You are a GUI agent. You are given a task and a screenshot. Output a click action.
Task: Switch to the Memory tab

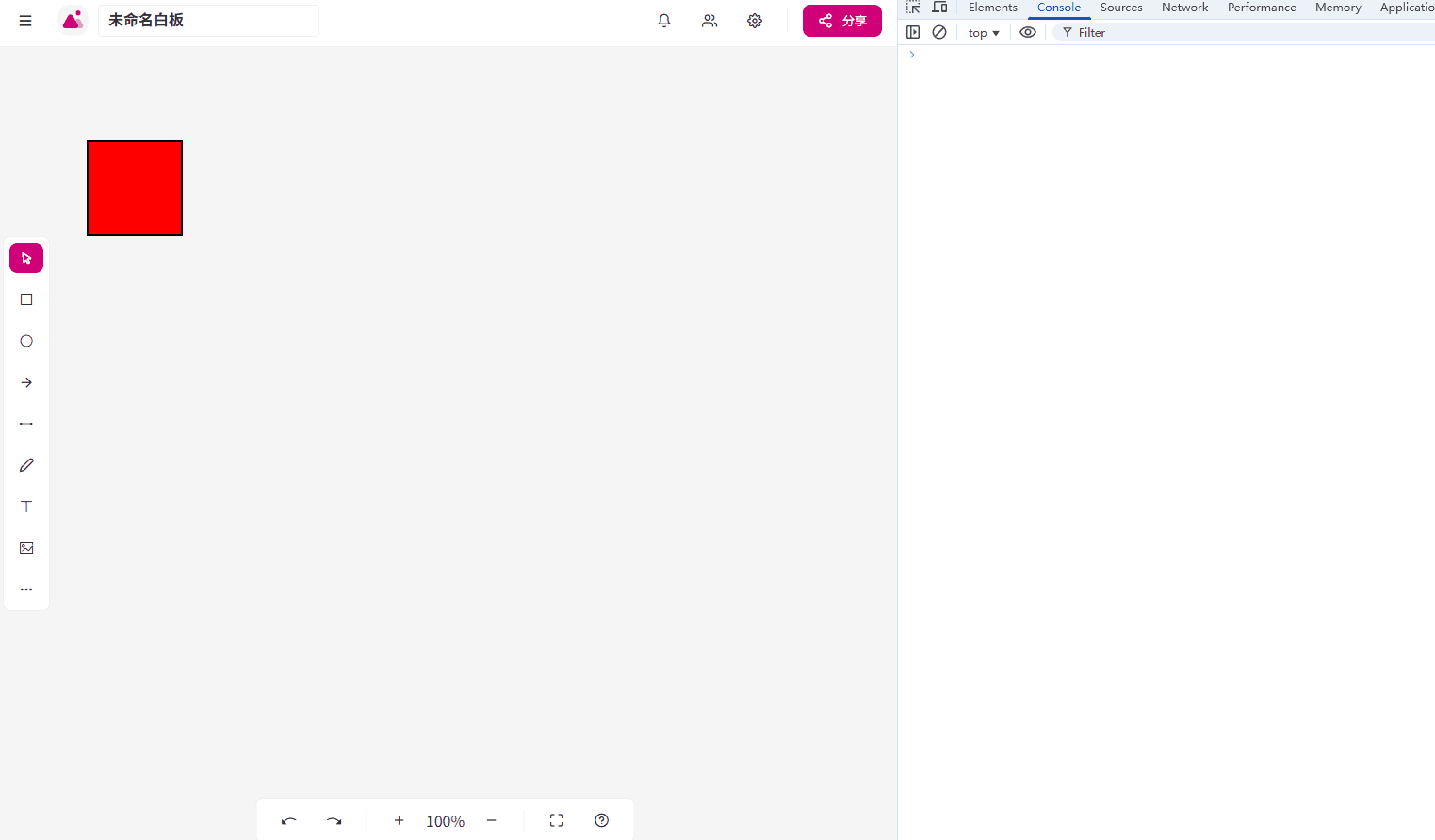1338,8
